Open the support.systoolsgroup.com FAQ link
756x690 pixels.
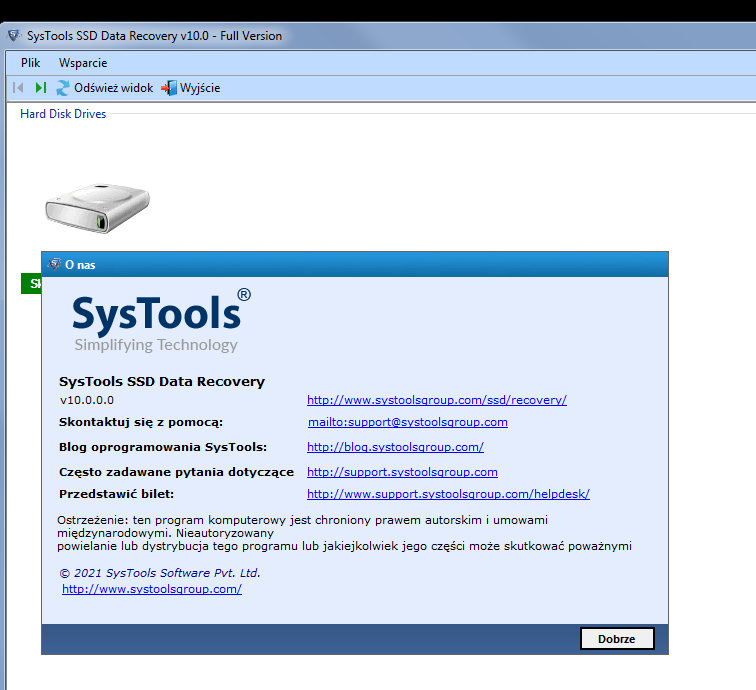tap(402, 472)
